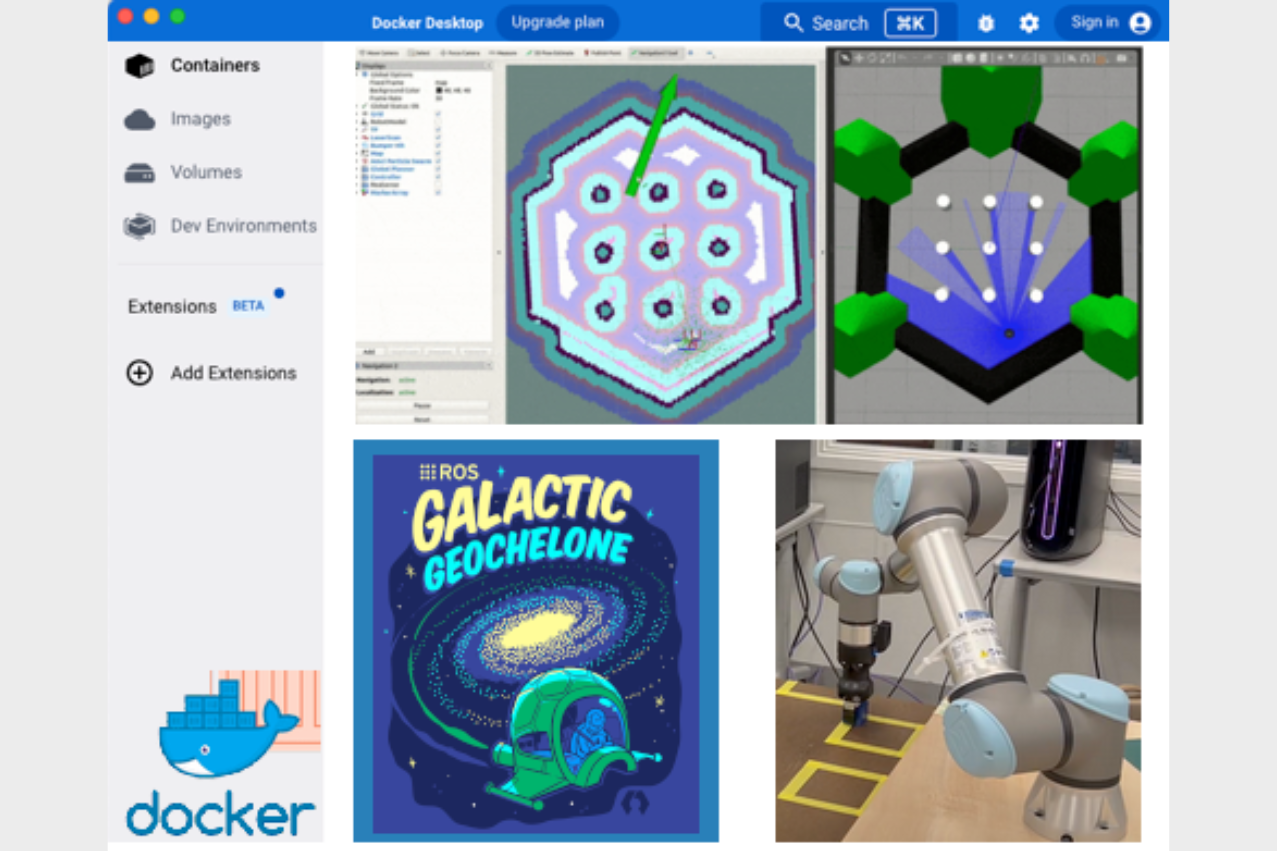Image resolution: width=1277 pixels, height=851 pixels.
Task: Open the robot arm photo
Action: coord(958,641)
